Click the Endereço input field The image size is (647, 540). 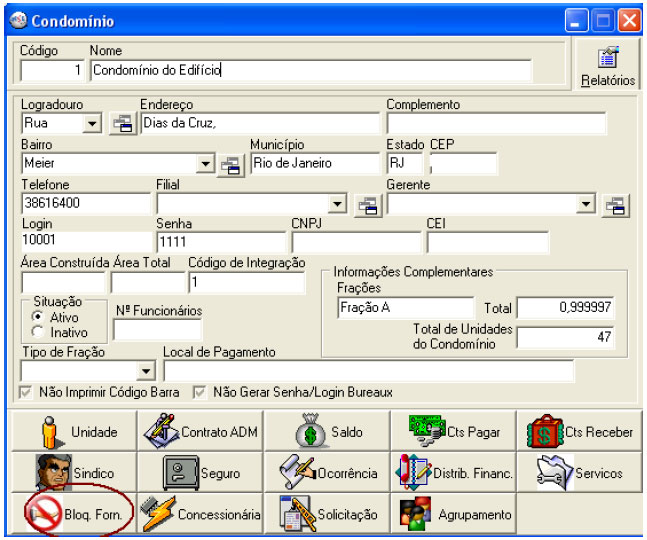[x=260, y=123]
